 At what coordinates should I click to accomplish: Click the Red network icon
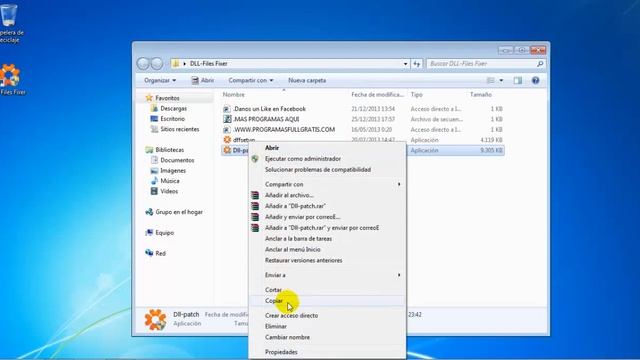(x=149, y=253)
